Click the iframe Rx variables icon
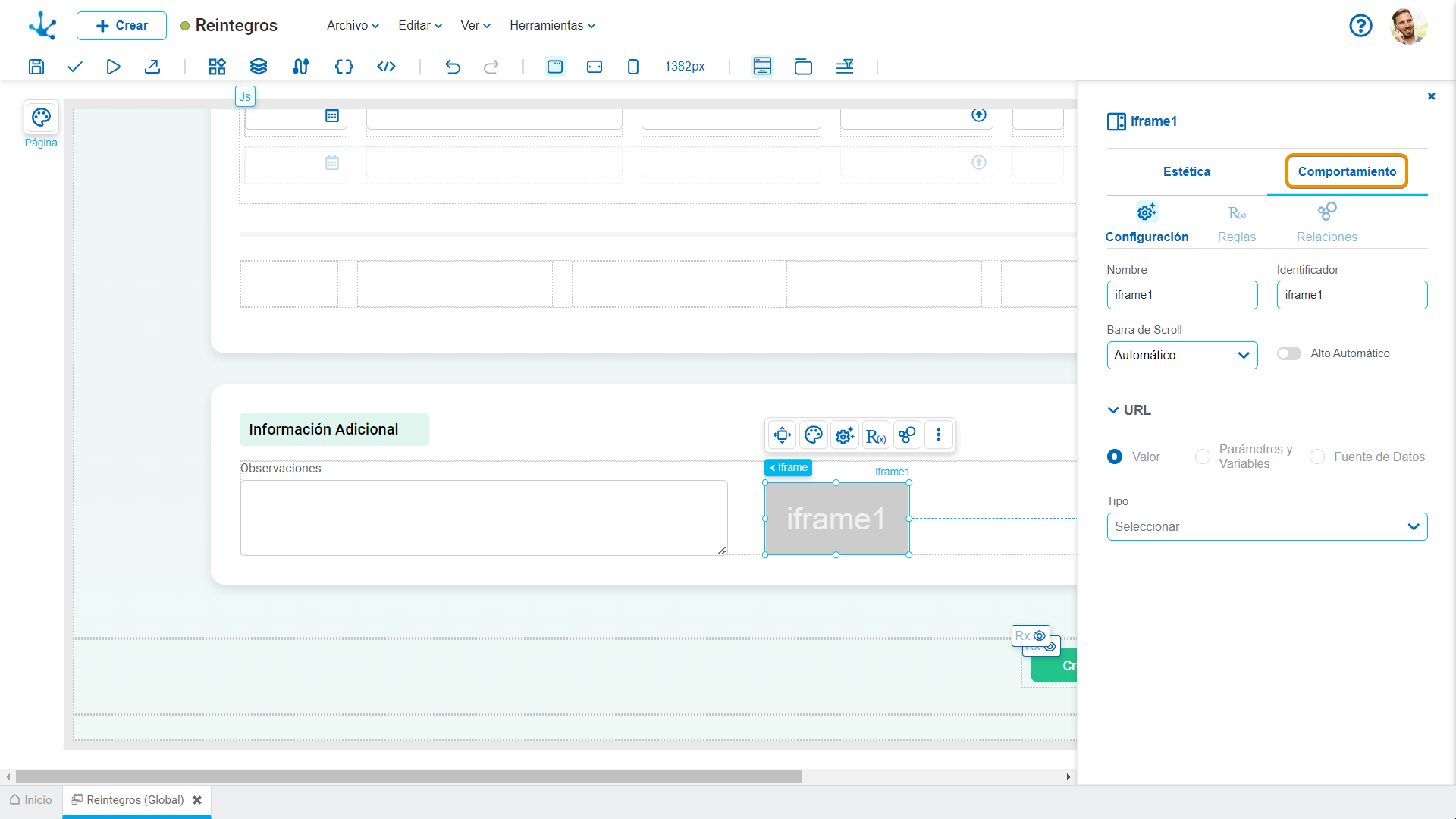 [x=875, y=435]
